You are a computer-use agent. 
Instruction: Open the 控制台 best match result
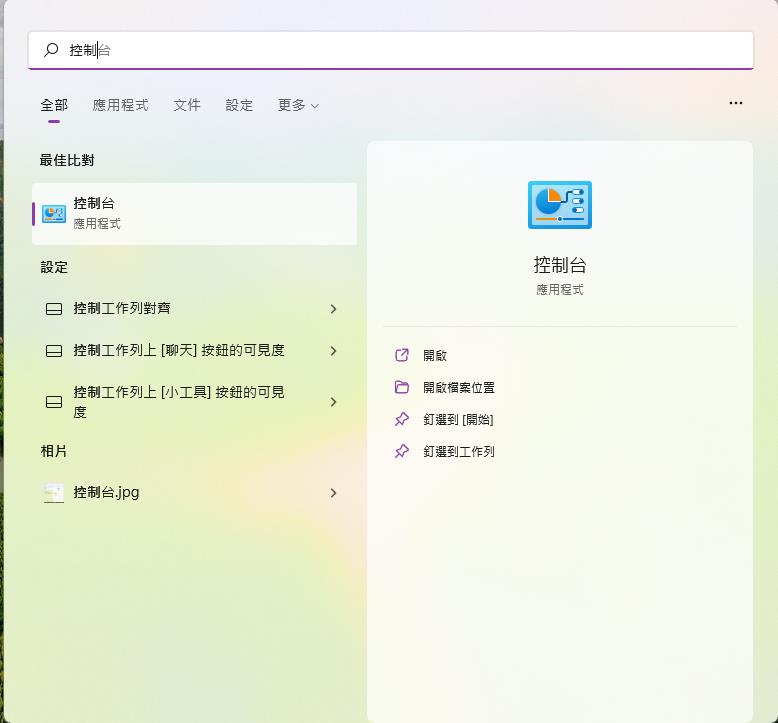(x=194, y=214)
